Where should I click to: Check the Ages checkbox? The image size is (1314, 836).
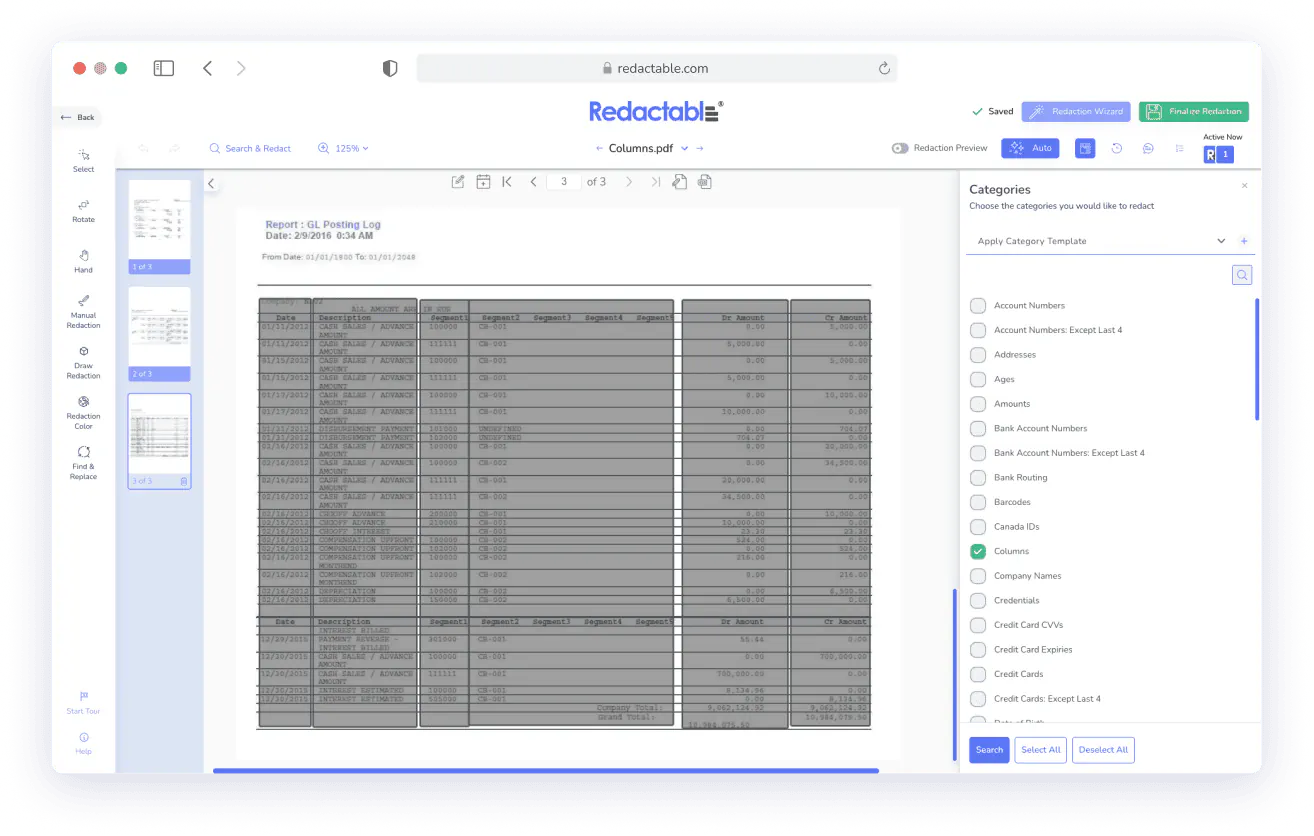(978, 379)
